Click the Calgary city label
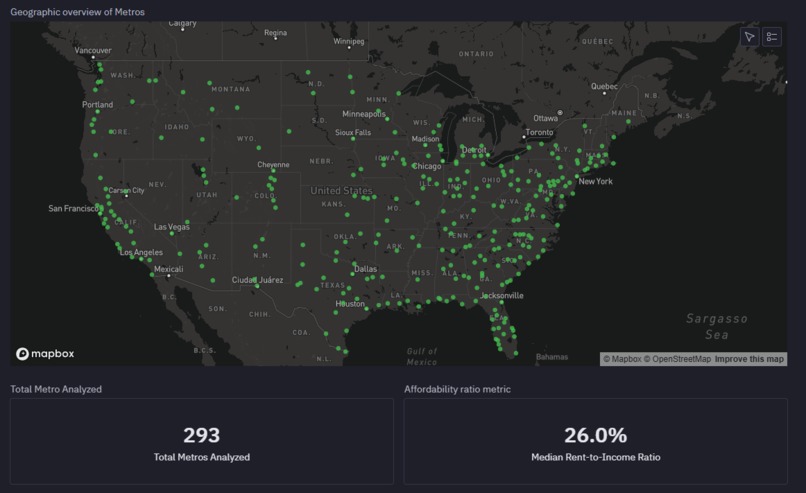 click(182, 24)
